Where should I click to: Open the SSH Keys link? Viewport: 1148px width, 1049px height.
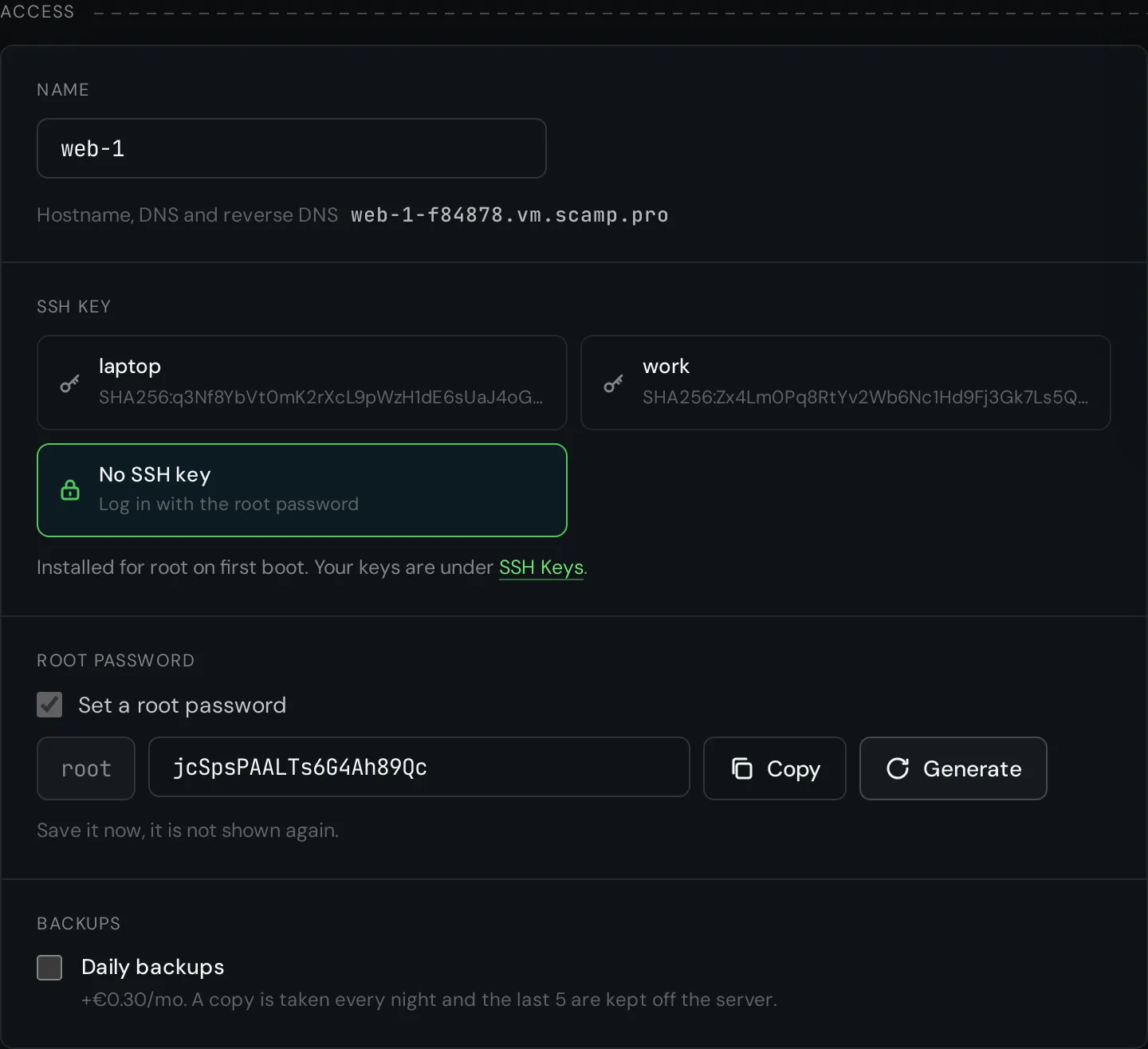pos(541,568)
